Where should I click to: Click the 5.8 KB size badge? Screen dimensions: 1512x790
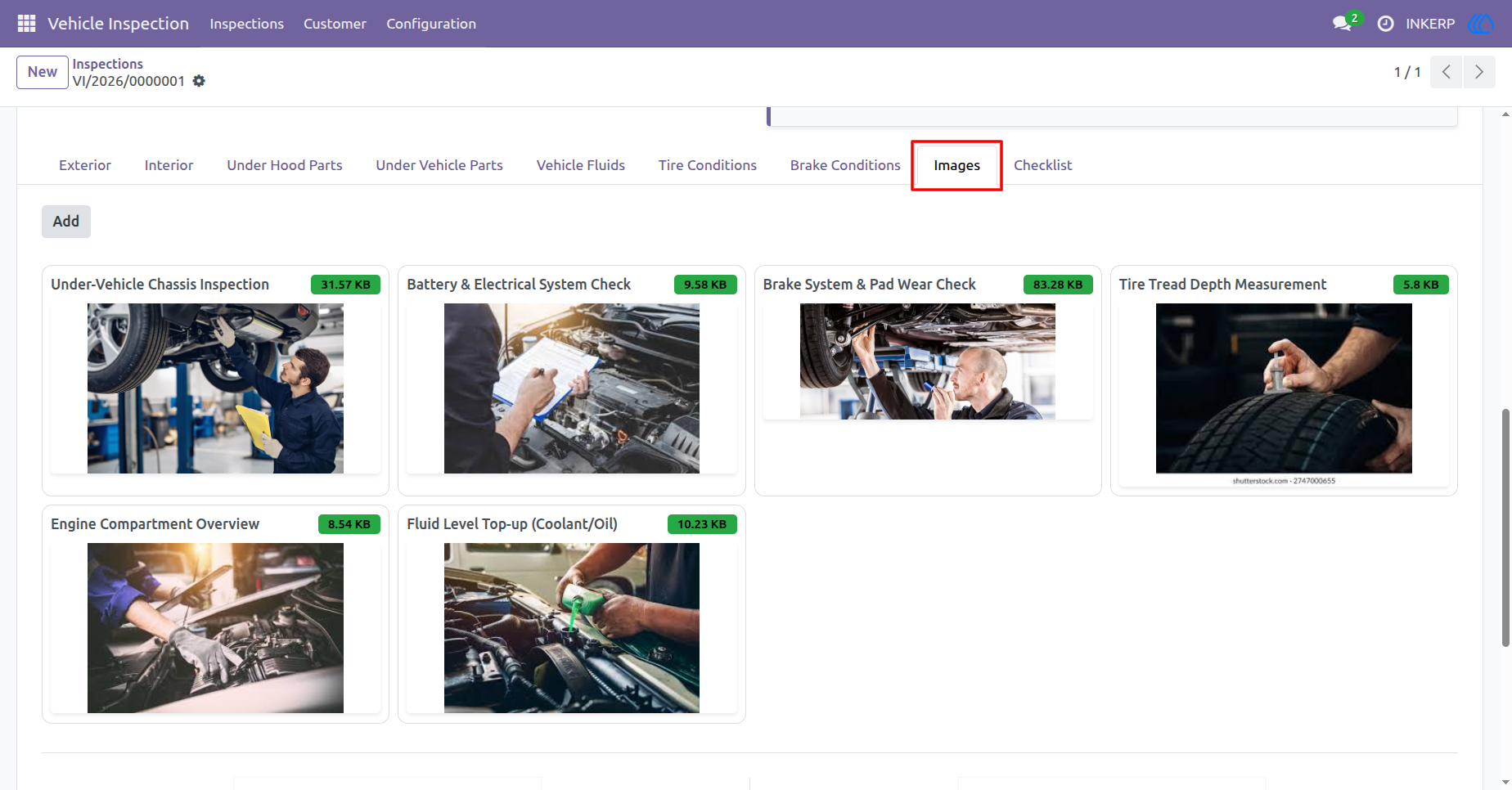point(1420,285)
